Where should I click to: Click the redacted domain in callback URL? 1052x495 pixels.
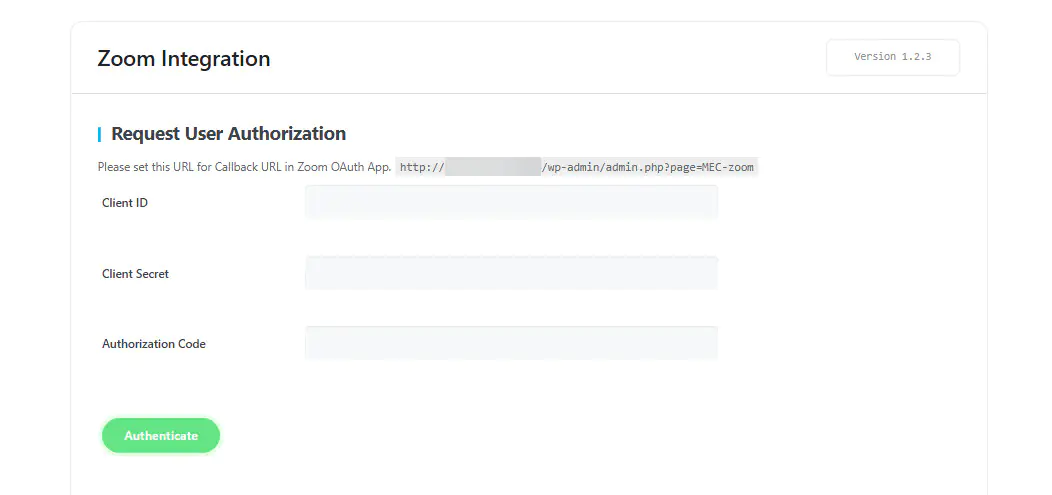[492, 167]
